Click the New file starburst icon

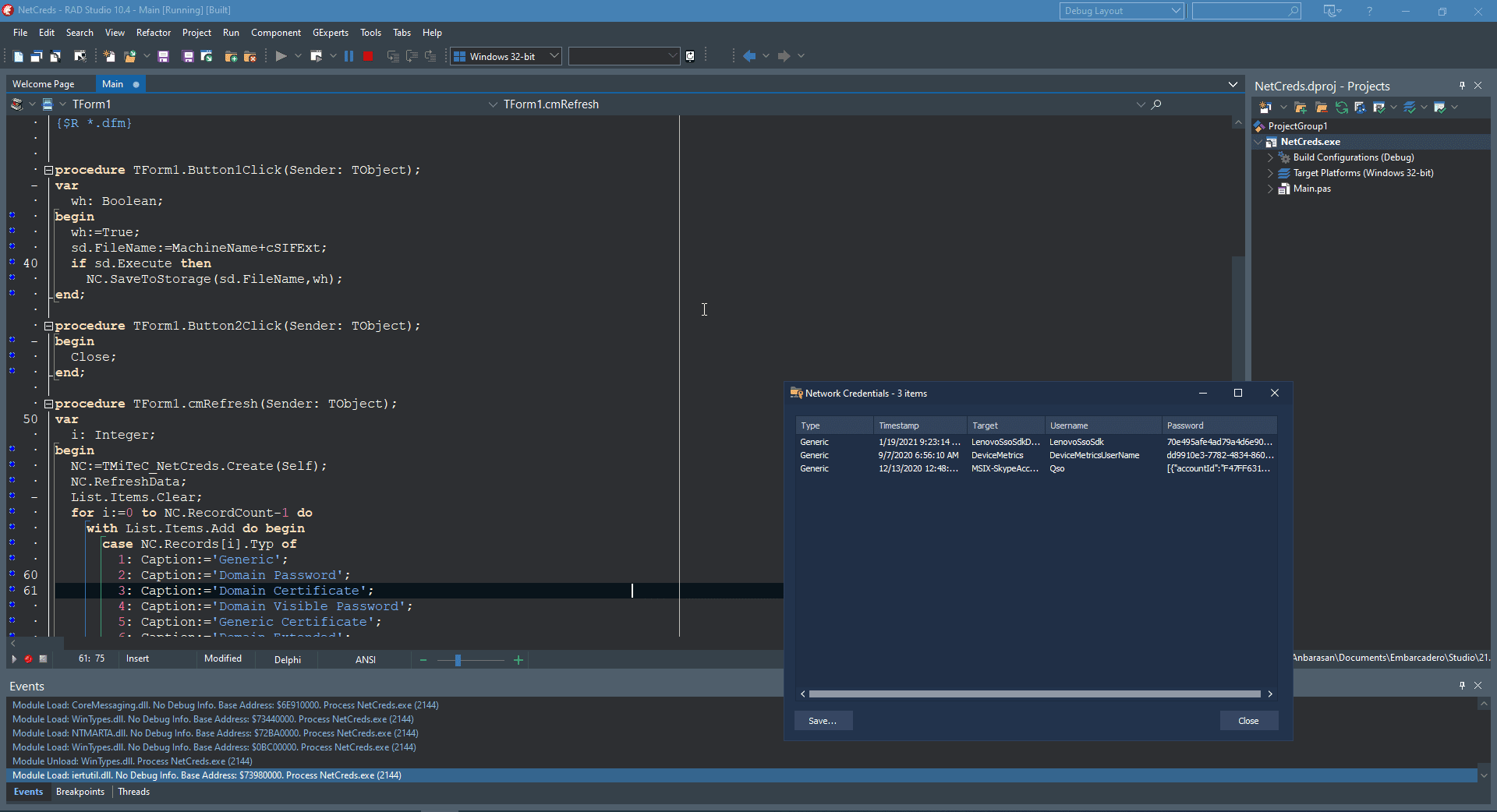[109, 56]
